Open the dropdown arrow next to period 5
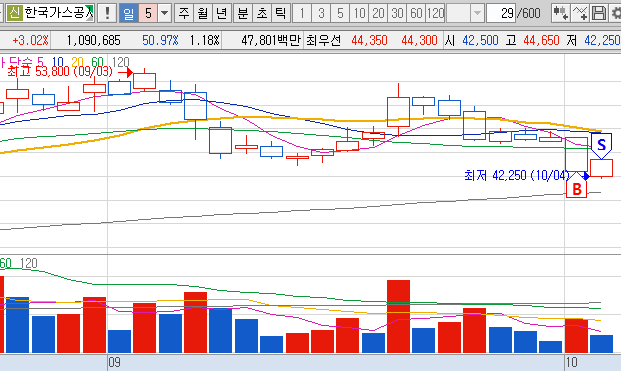 164,13
